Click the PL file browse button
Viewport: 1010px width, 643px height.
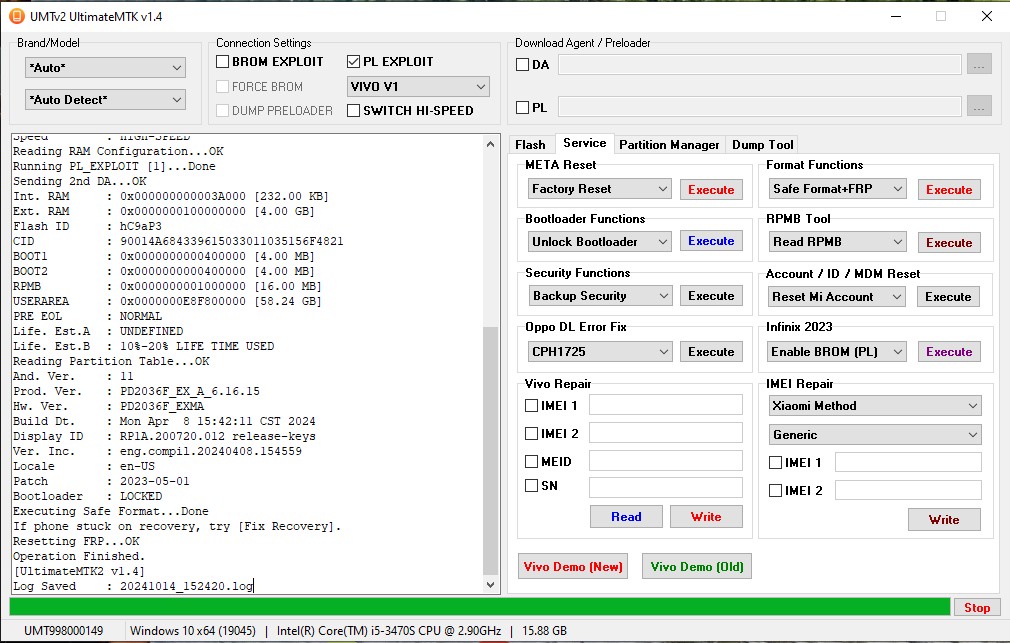tap(978, 106)
